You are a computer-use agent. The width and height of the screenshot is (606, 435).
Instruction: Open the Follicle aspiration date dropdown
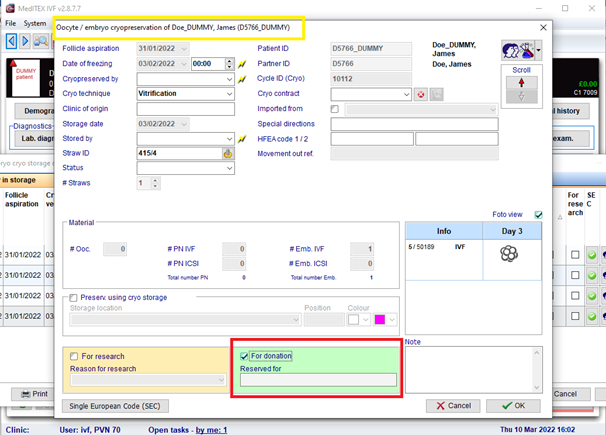[184, 49]
